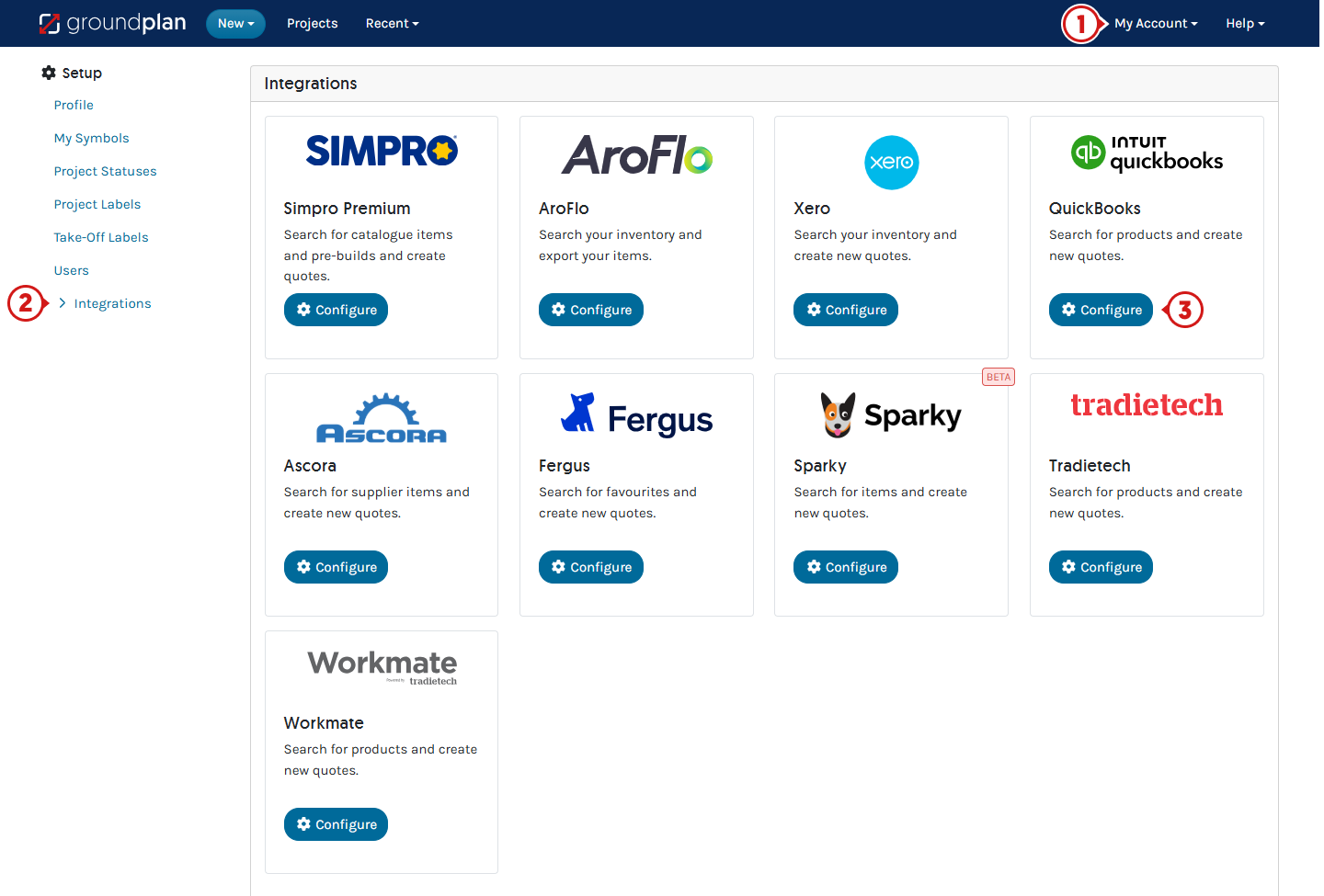Click the Sparky card title
Screen dimensions: 1324x896
(820, 466)
